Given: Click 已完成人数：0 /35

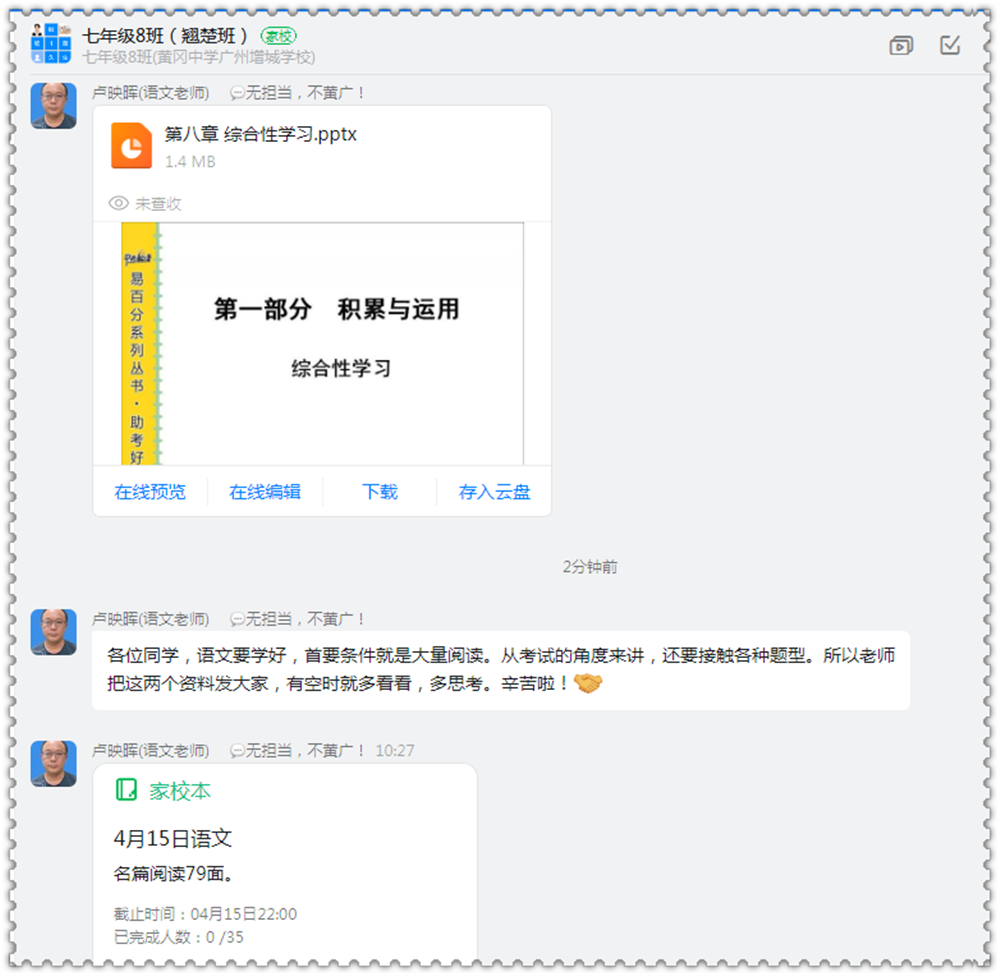Looking at the screenshot, I should pos(179,937).
